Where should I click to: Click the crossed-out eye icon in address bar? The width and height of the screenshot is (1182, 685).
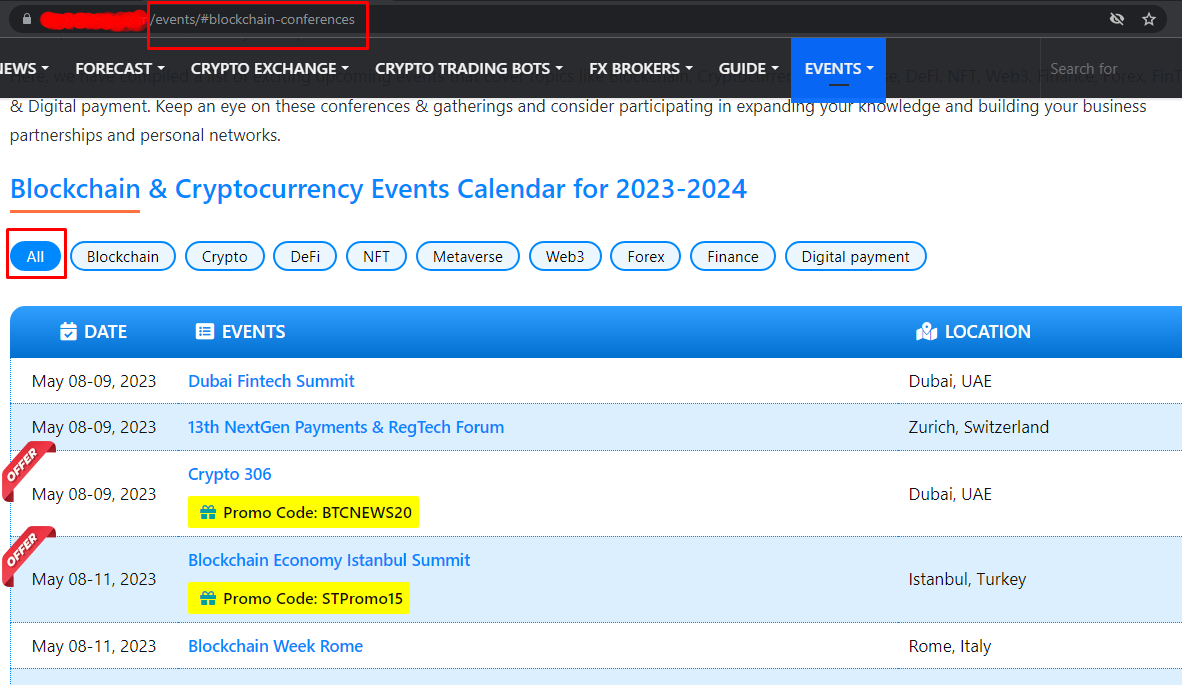(x=1117, y=19)
